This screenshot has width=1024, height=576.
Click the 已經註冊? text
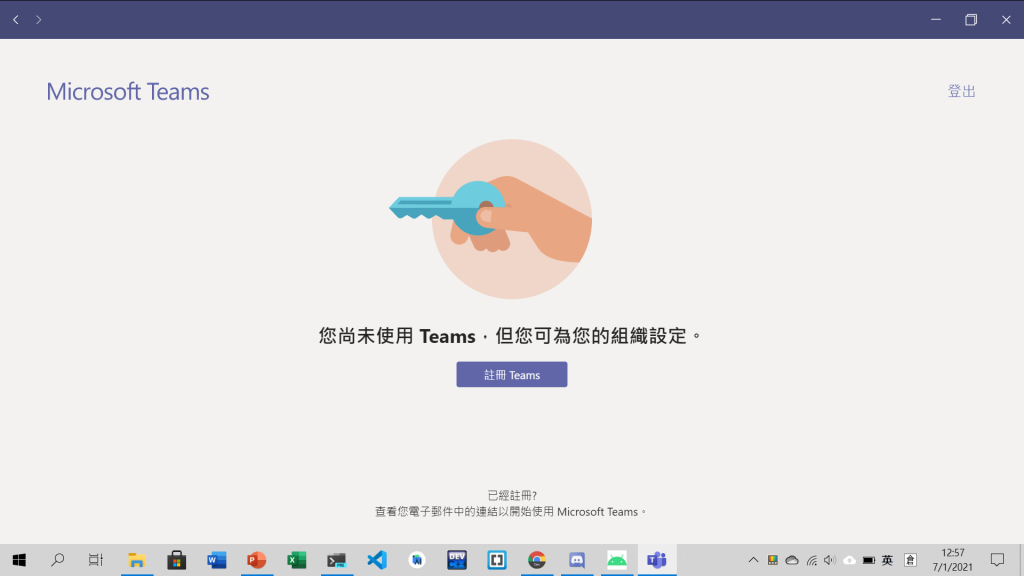point(512,495)
